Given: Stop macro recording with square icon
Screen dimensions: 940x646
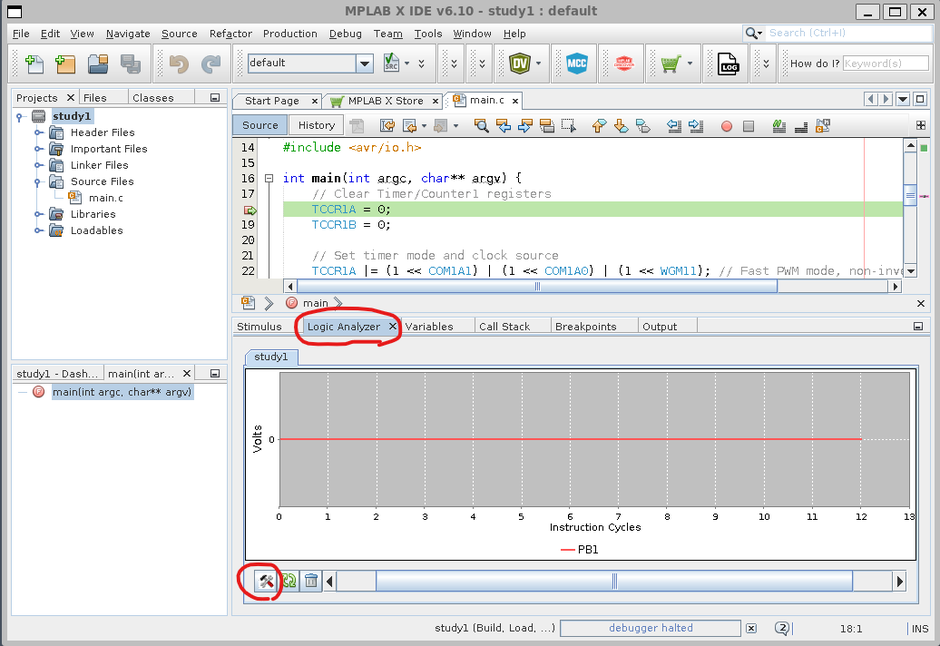Looking at the screenshot, I should point(748,126).
